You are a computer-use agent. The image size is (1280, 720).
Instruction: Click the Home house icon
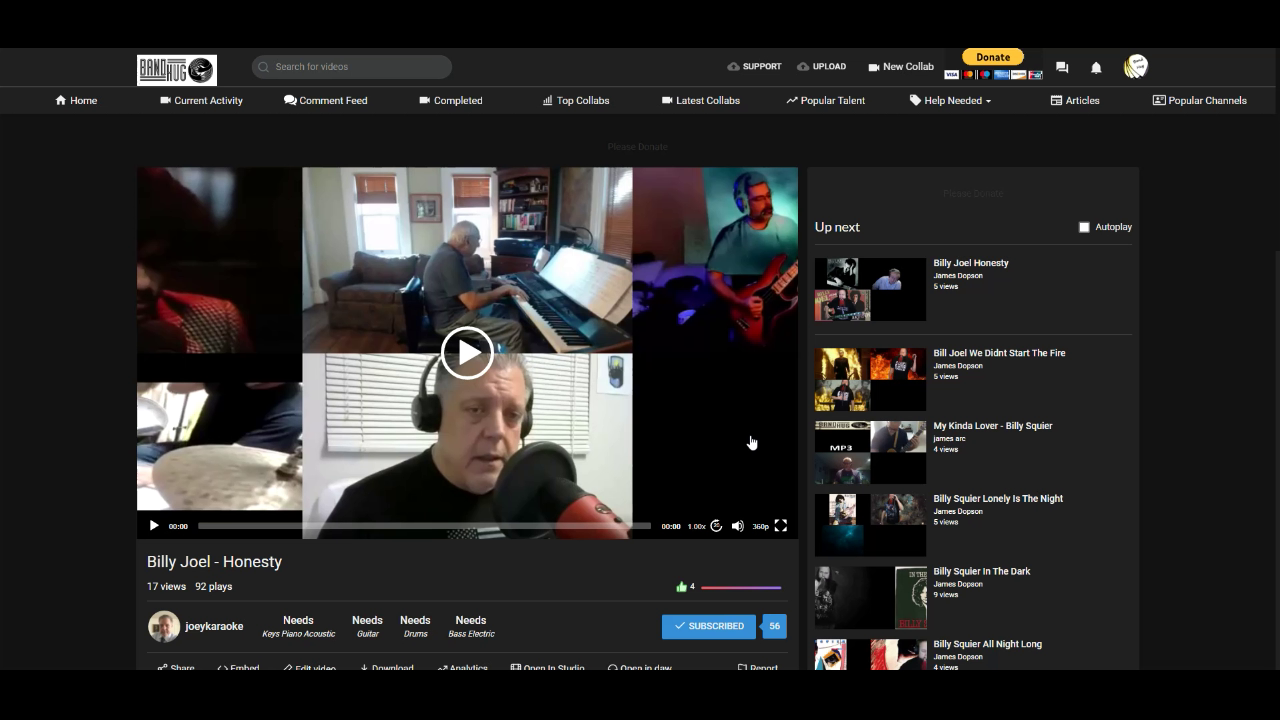coord(61,100)
